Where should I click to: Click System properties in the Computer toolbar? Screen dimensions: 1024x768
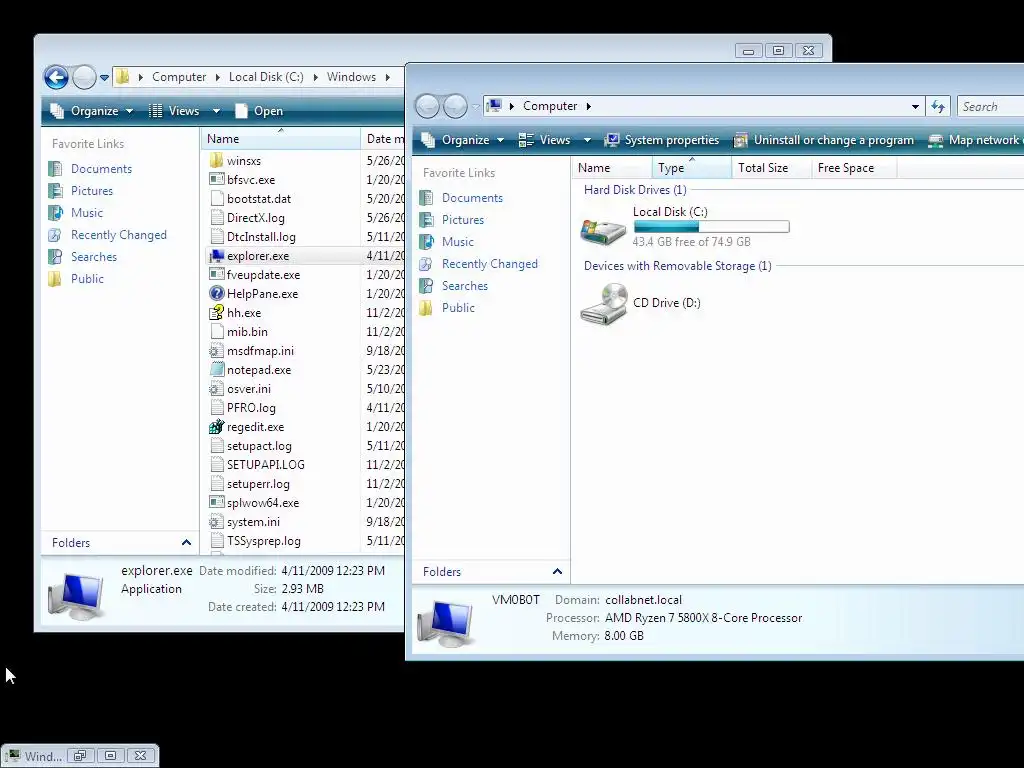[x=662, y=140]
